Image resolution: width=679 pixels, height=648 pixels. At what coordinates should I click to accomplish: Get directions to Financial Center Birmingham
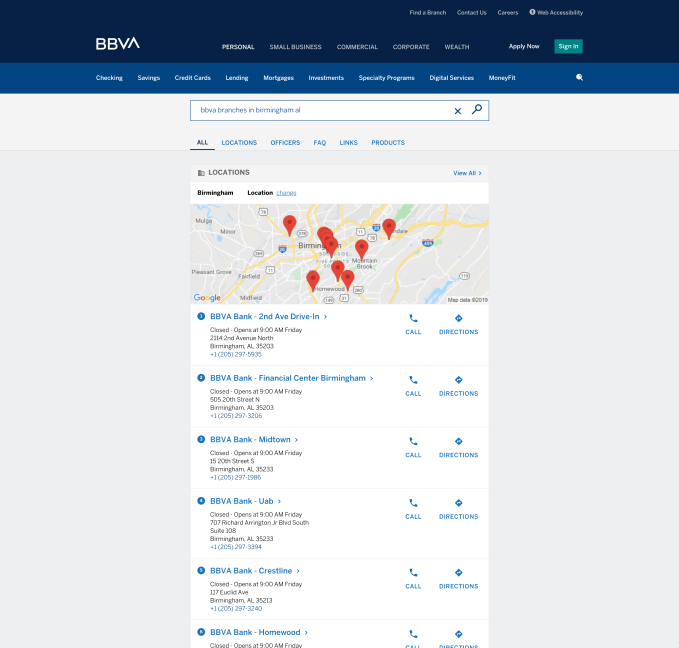point(459,386)
